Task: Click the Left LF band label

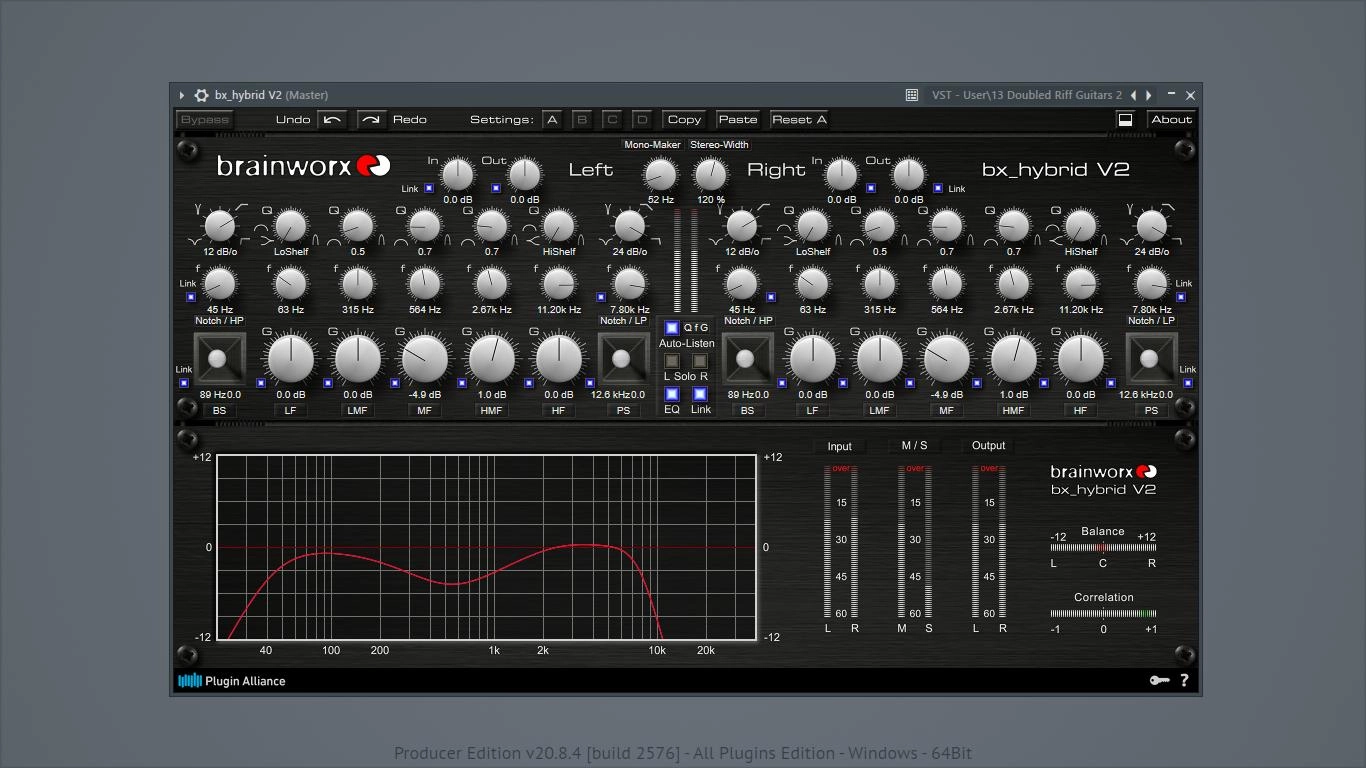Action: click(x=290, y=410)
